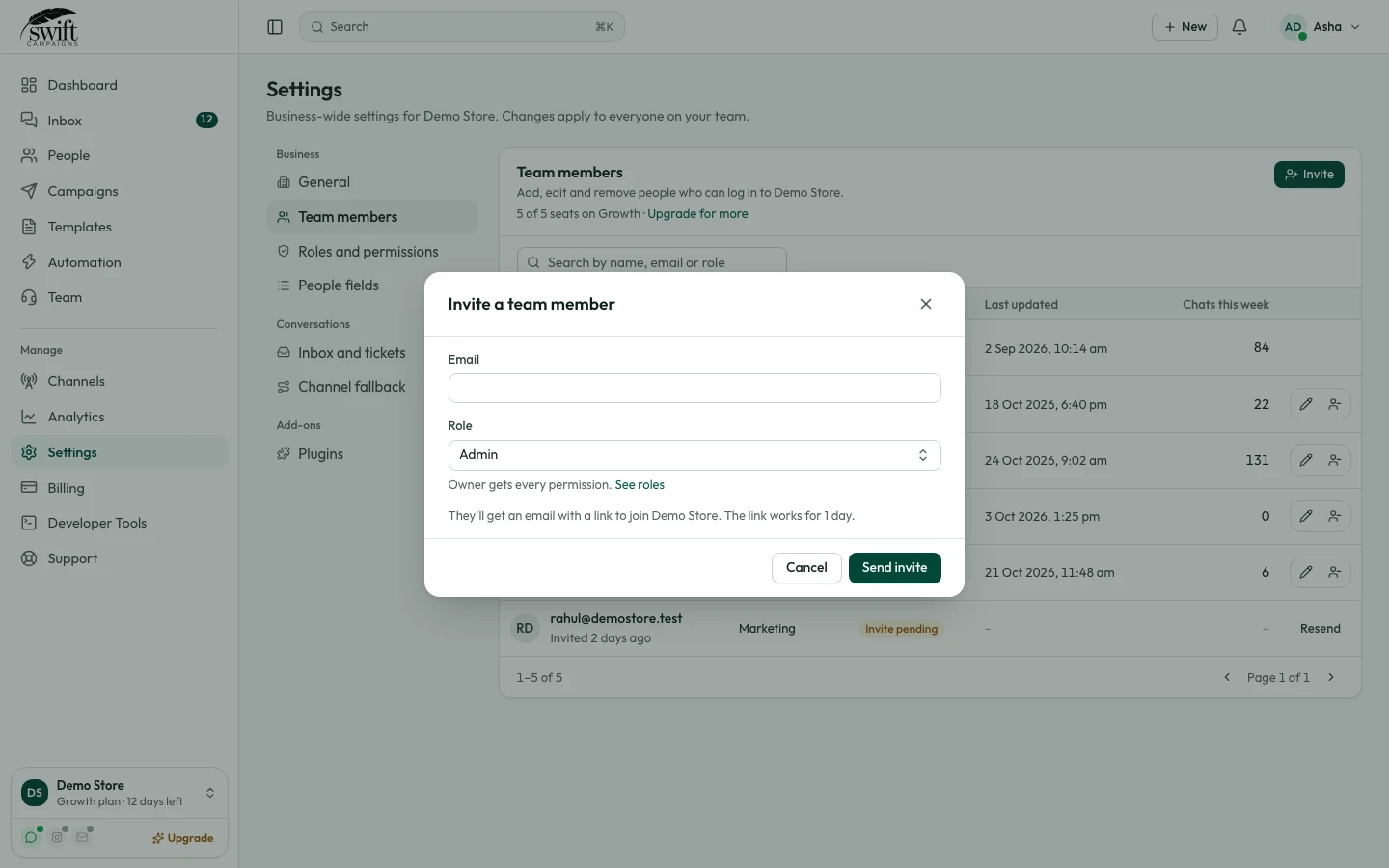Screen dimensions: 1389x868
Task: Open Analytics in the sidebar
Action: (x=120, y=417)
